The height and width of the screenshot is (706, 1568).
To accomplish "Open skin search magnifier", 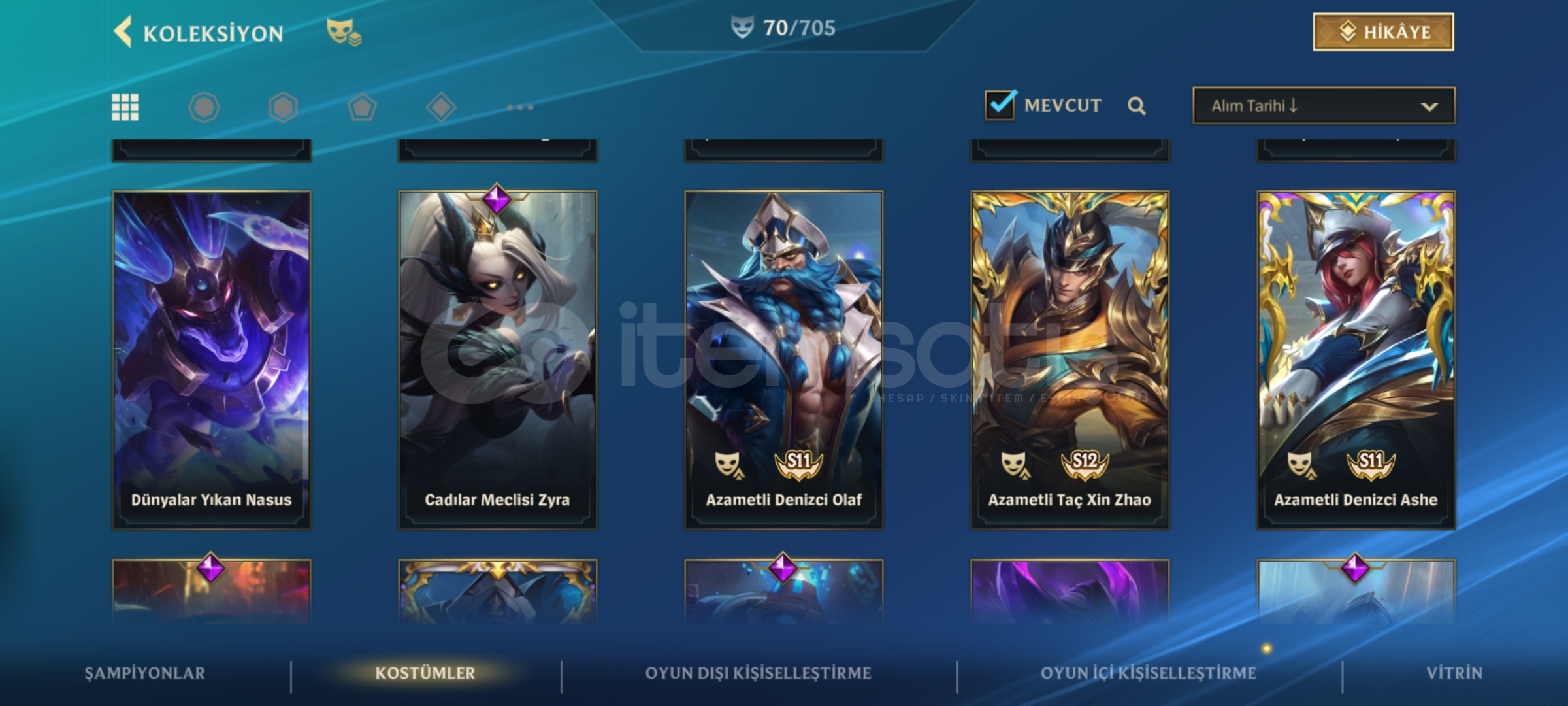I will coord(1137,106).
